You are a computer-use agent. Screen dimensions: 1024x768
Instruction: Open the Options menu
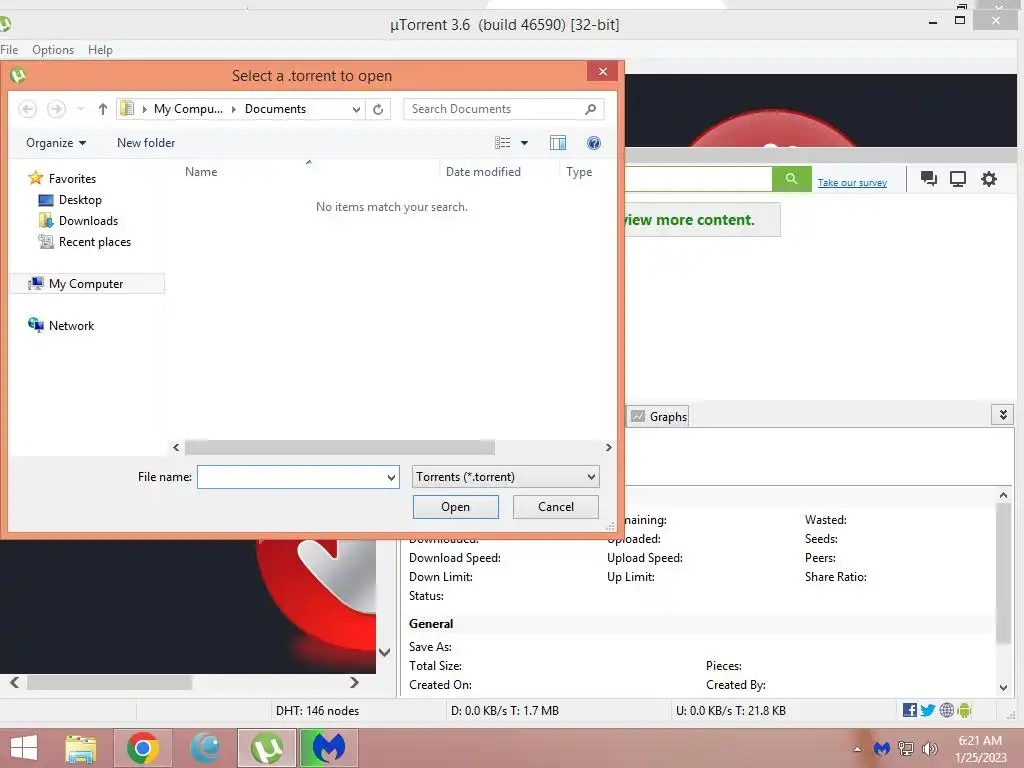click(53, 50)
